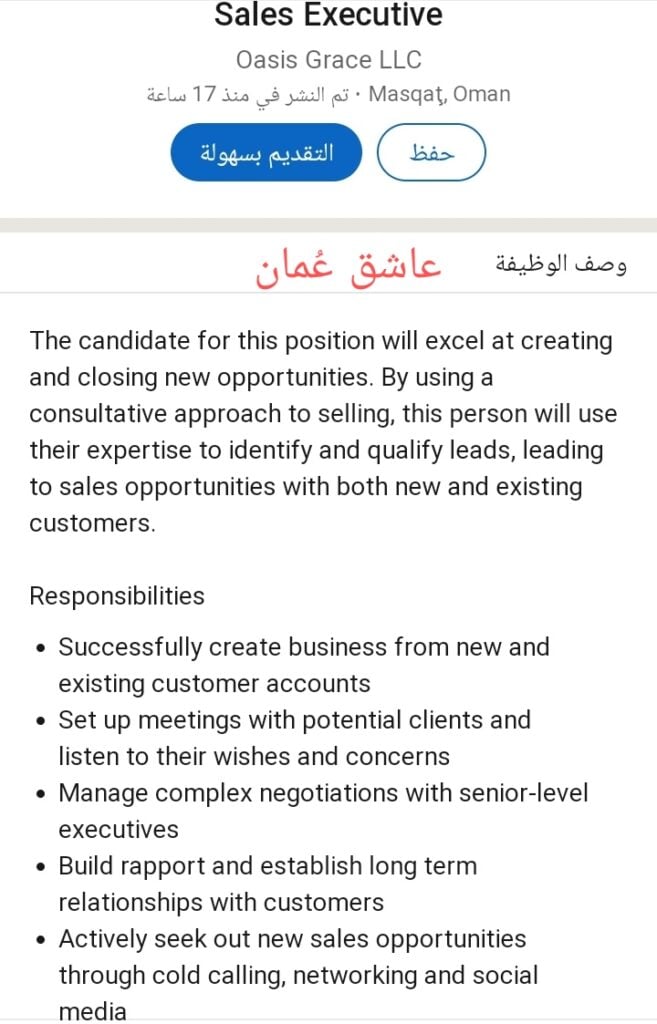Click the gray divider band below the buttons
Viewport: 657px width, 1024px height.
pos(328,224)
